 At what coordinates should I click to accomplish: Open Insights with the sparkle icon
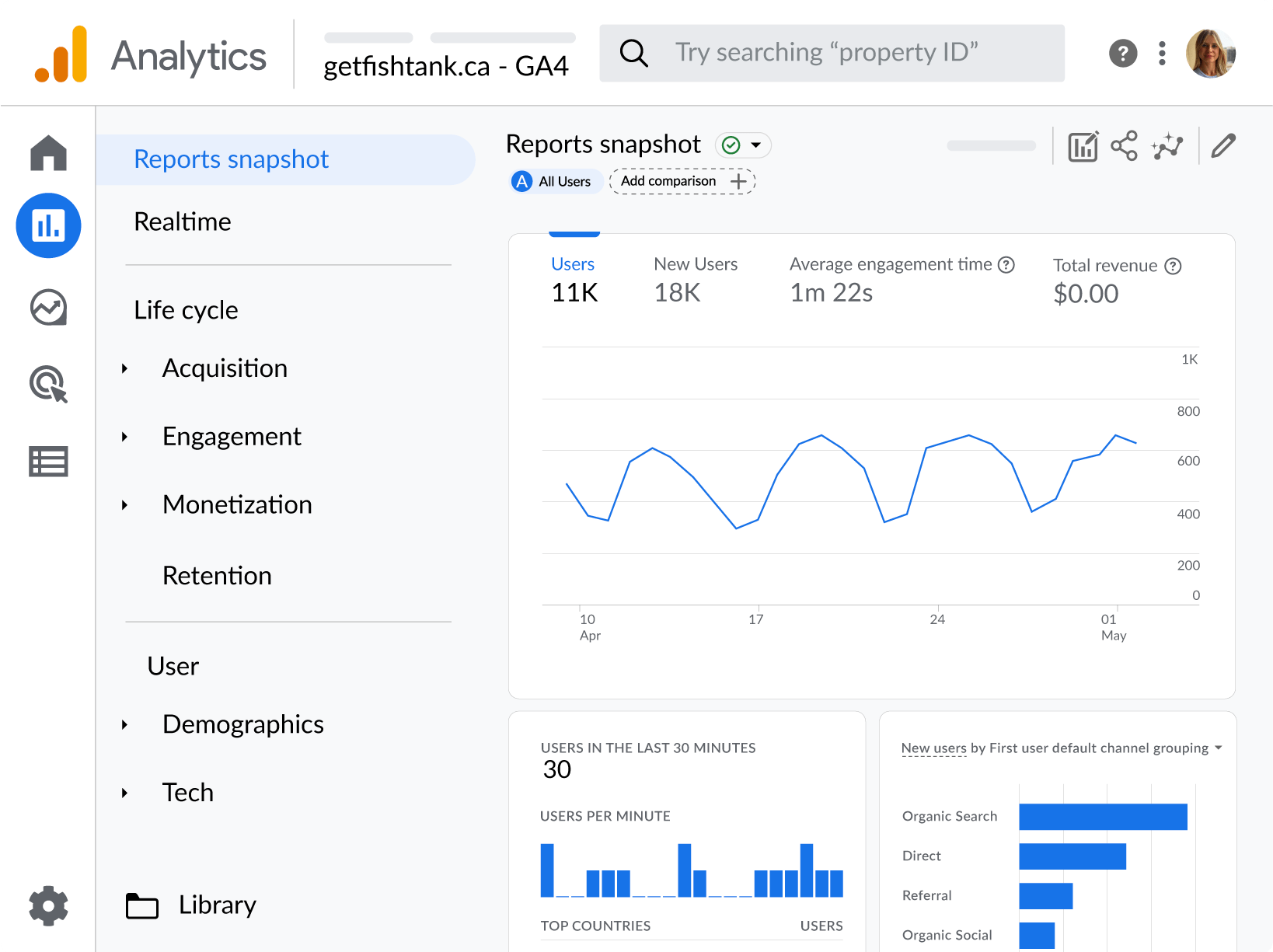coord(1169,145)
